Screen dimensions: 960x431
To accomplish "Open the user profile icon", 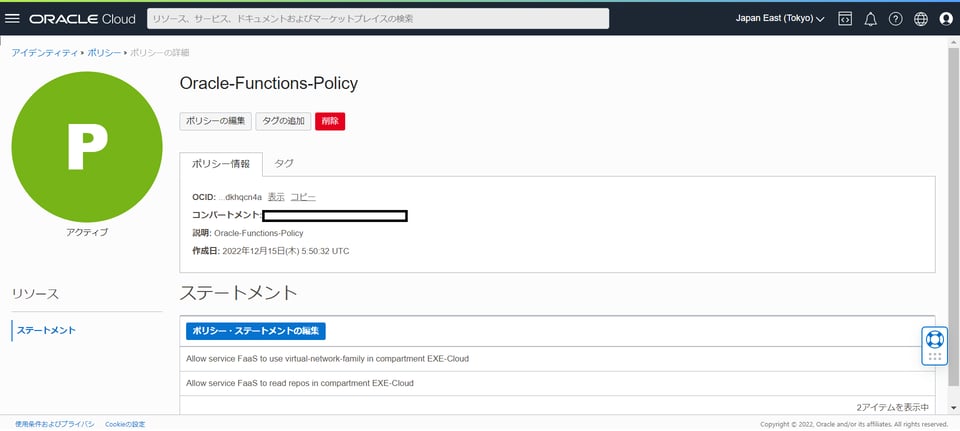I will 946,18.
